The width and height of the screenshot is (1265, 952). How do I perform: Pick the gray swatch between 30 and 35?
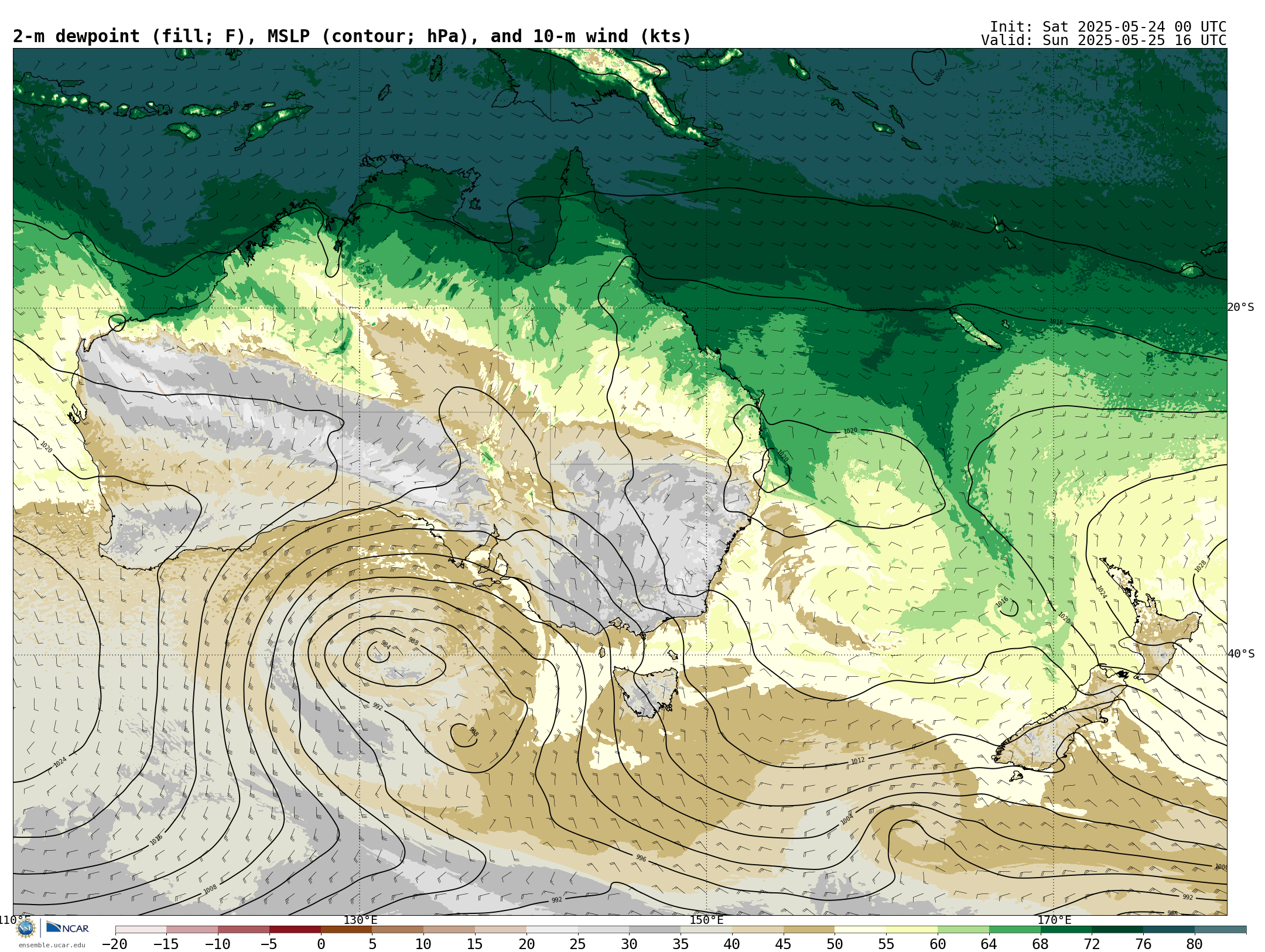(x=655, y=930)
